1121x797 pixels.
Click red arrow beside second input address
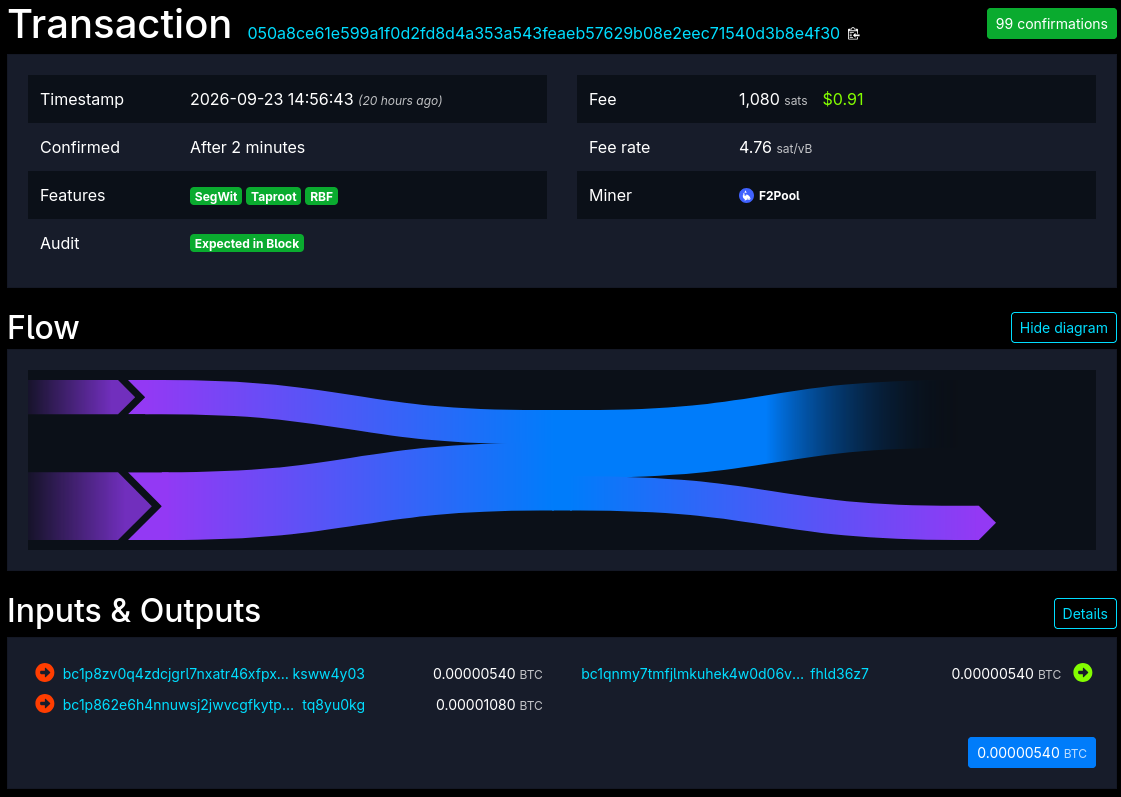point(44,703)
